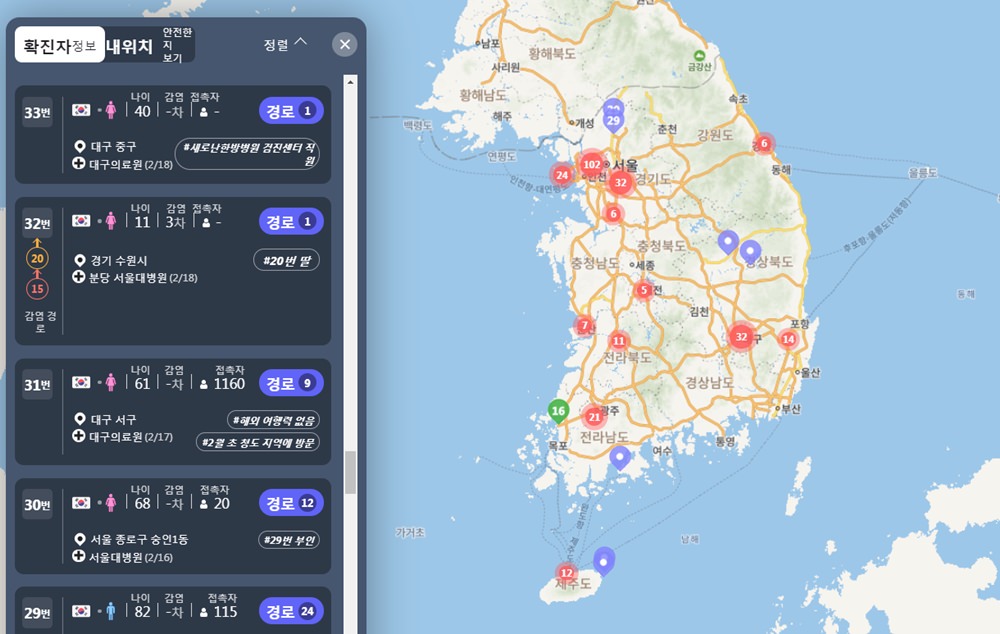Image resolution: width=1000 pixels, height=634 pixels.
Task: Click the 33번 patient number badge
Action: (37, 113)
